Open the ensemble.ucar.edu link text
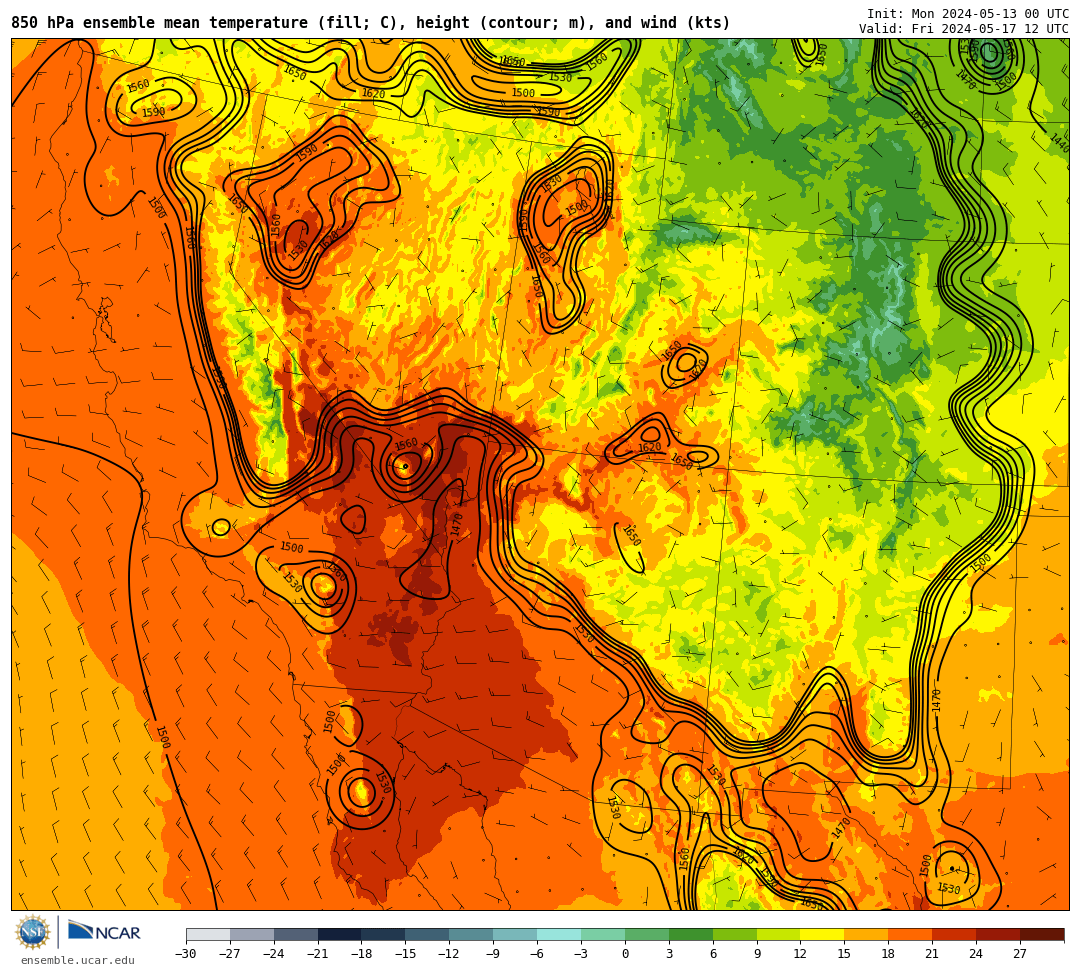This screenshot has width=1080, height=973. coord(78,960)
